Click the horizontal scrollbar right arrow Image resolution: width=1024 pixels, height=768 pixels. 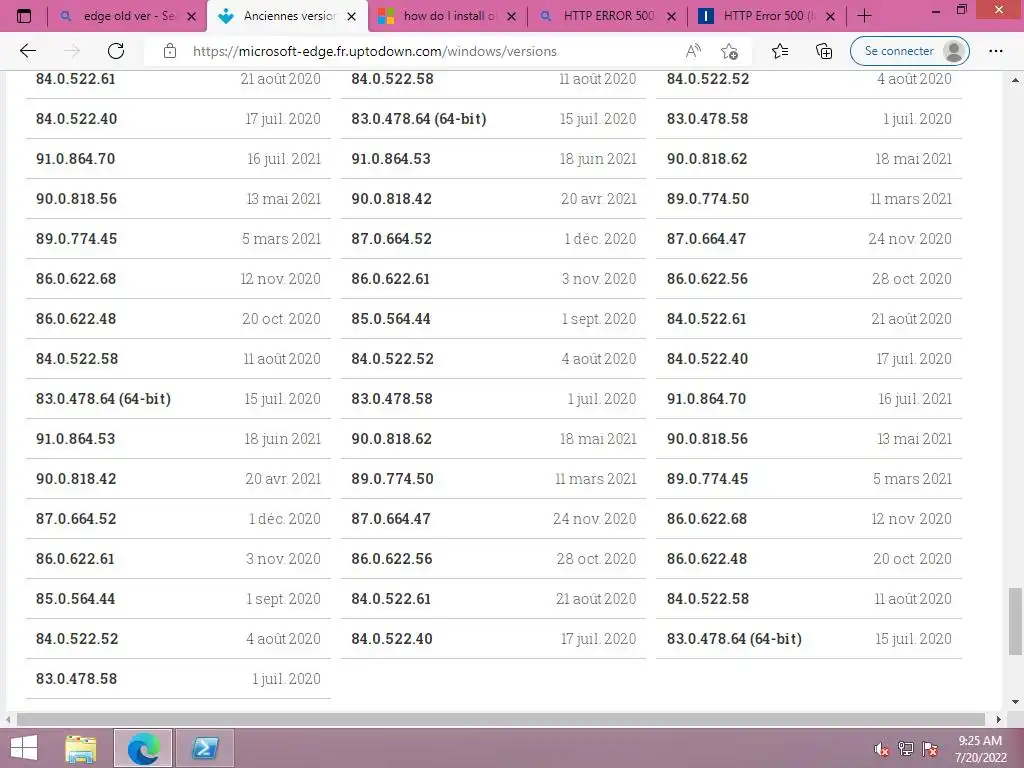click(999, 719)
